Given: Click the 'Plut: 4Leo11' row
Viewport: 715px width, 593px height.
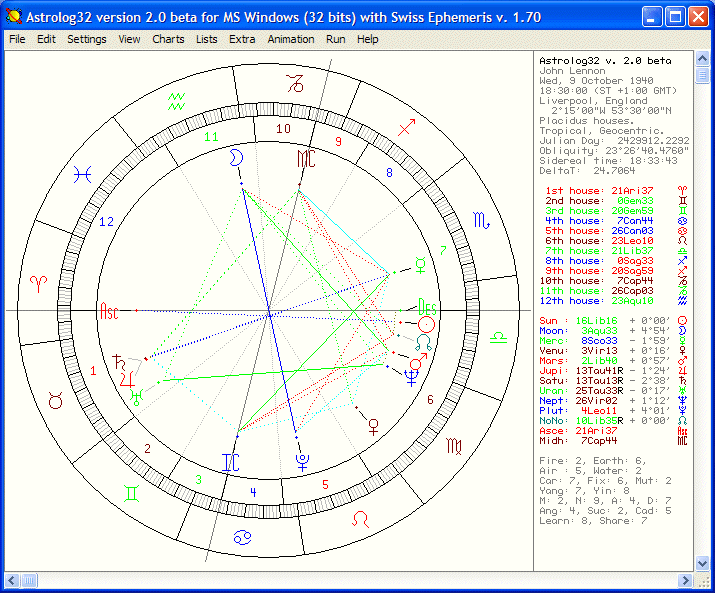Looking at the screenshot, I should [x=613, y=411].
